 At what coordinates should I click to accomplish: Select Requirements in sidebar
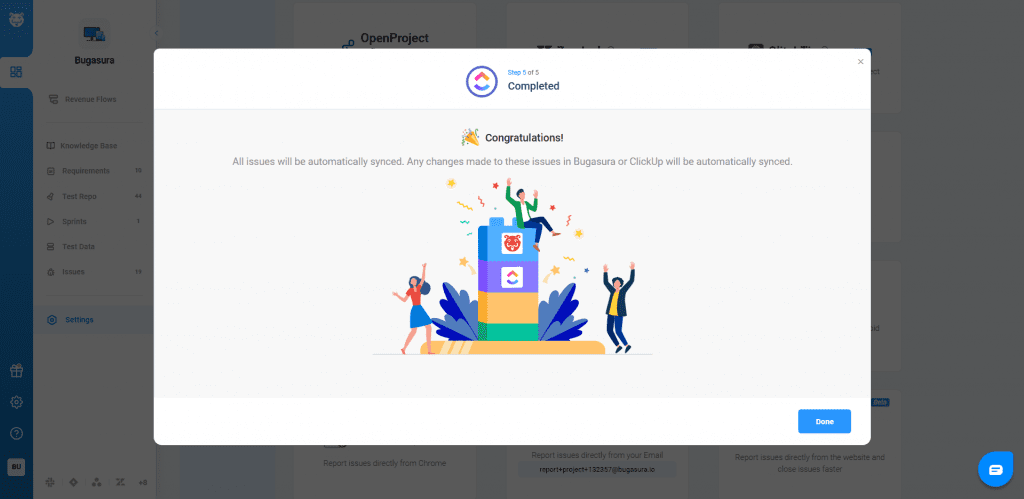click(x=94, y=170)
